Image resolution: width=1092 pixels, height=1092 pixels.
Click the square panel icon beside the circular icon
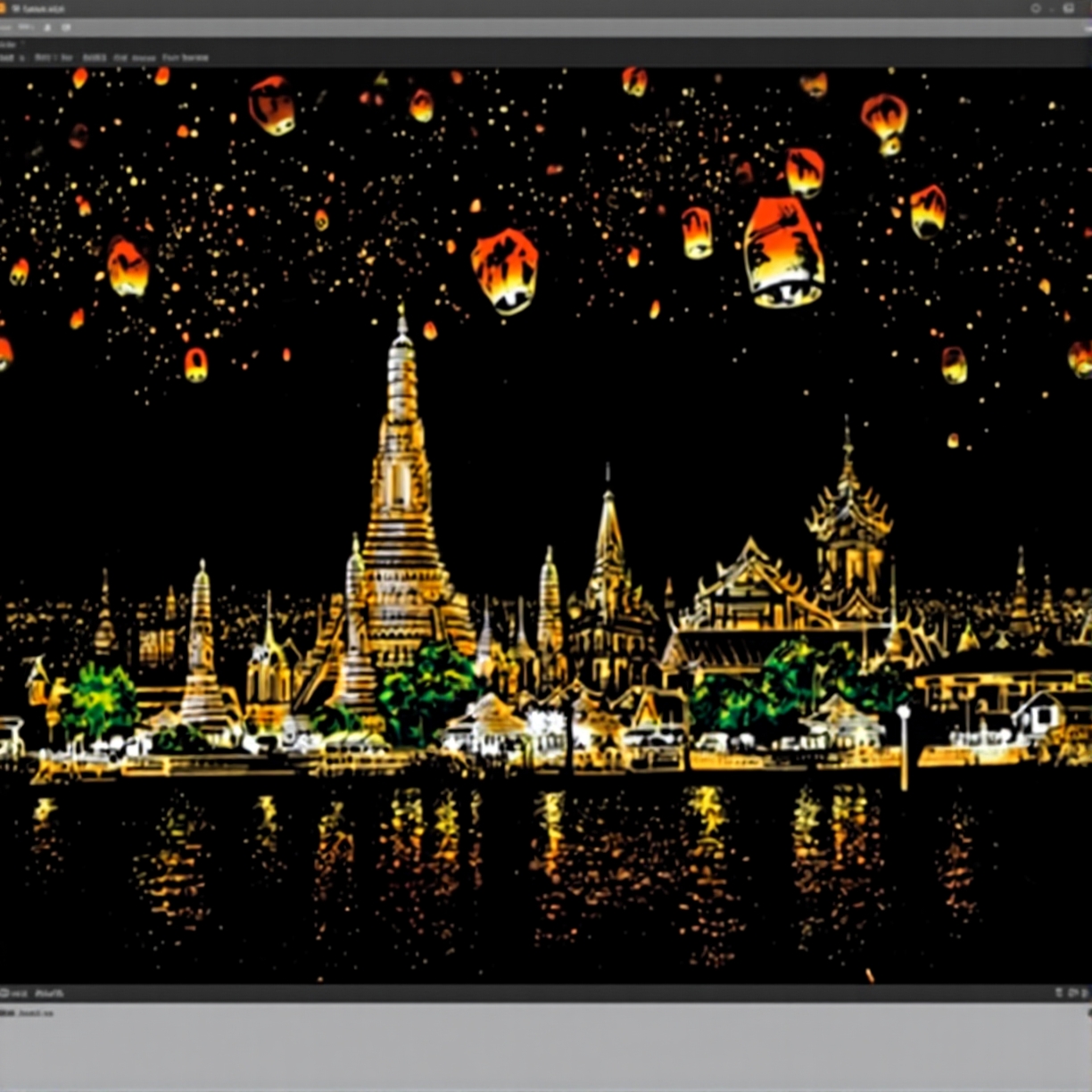point(1069,8)
